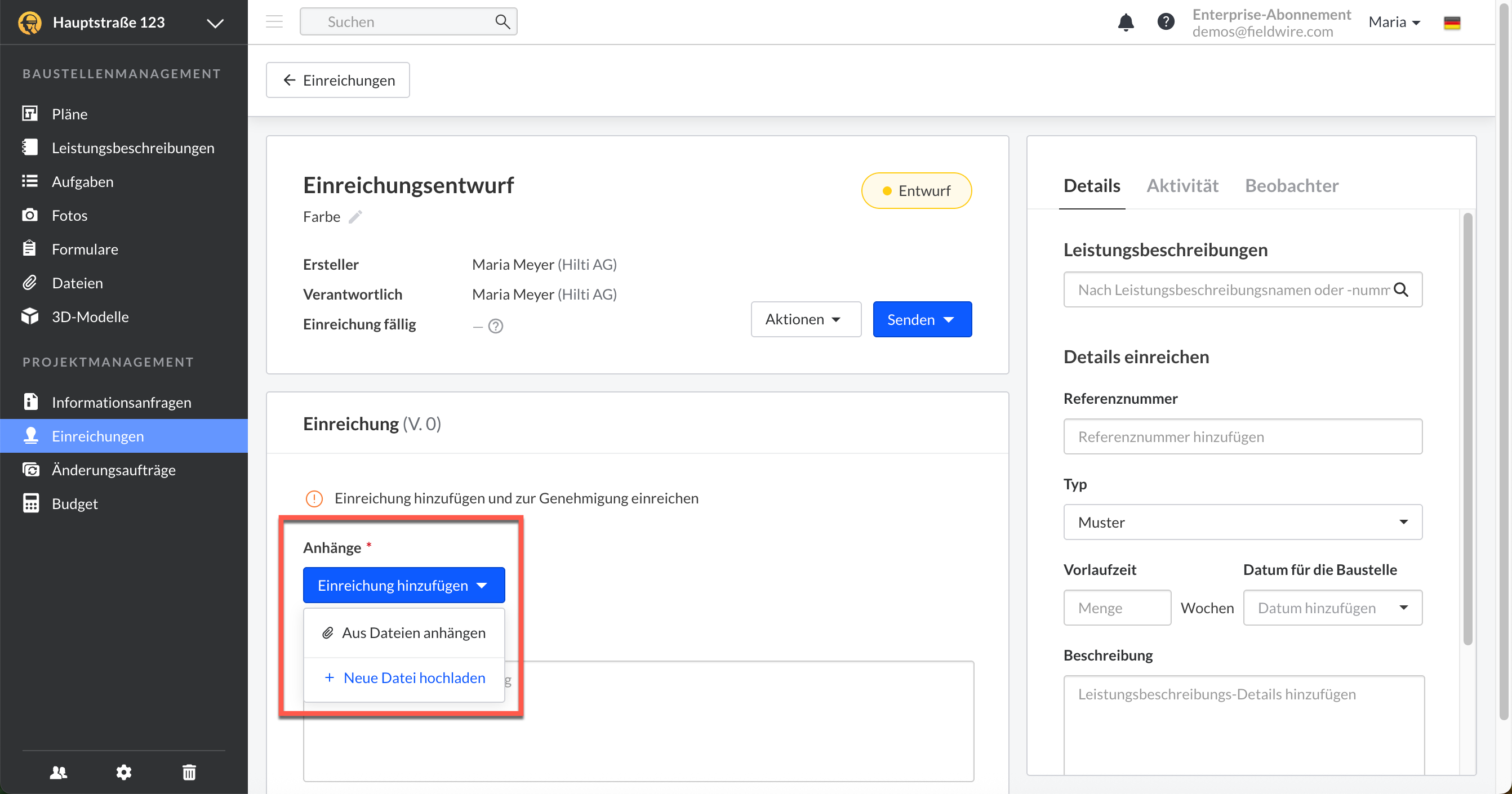The image size is (1512, 794).
Task: Click the hamburger menu icon
Action: point(274,23)
